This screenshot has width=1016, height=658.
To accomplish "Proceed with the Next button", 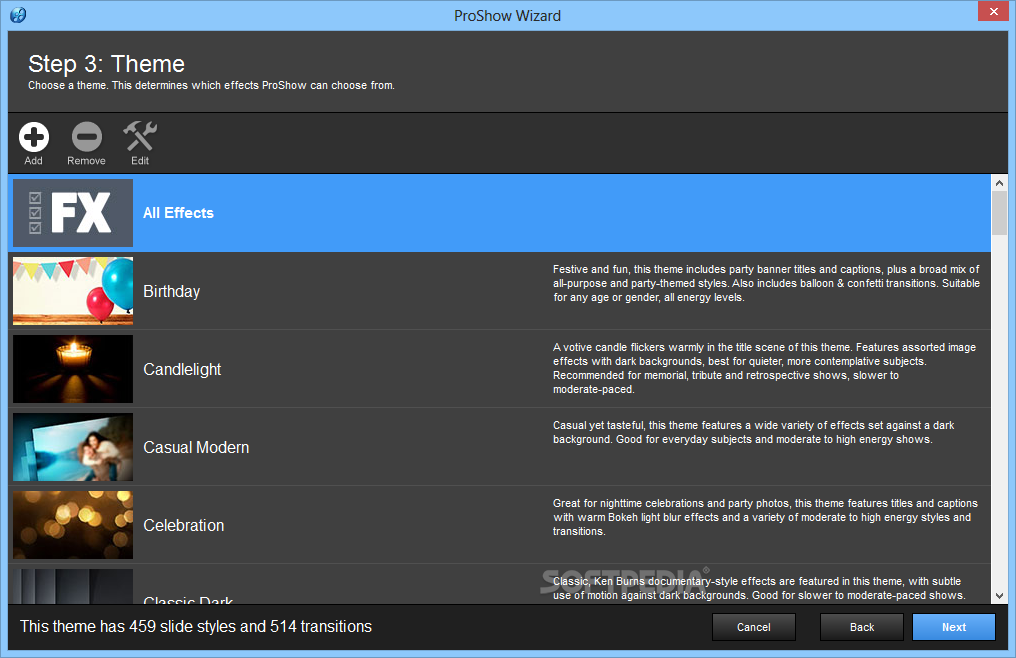I will [x=954, y=627].
